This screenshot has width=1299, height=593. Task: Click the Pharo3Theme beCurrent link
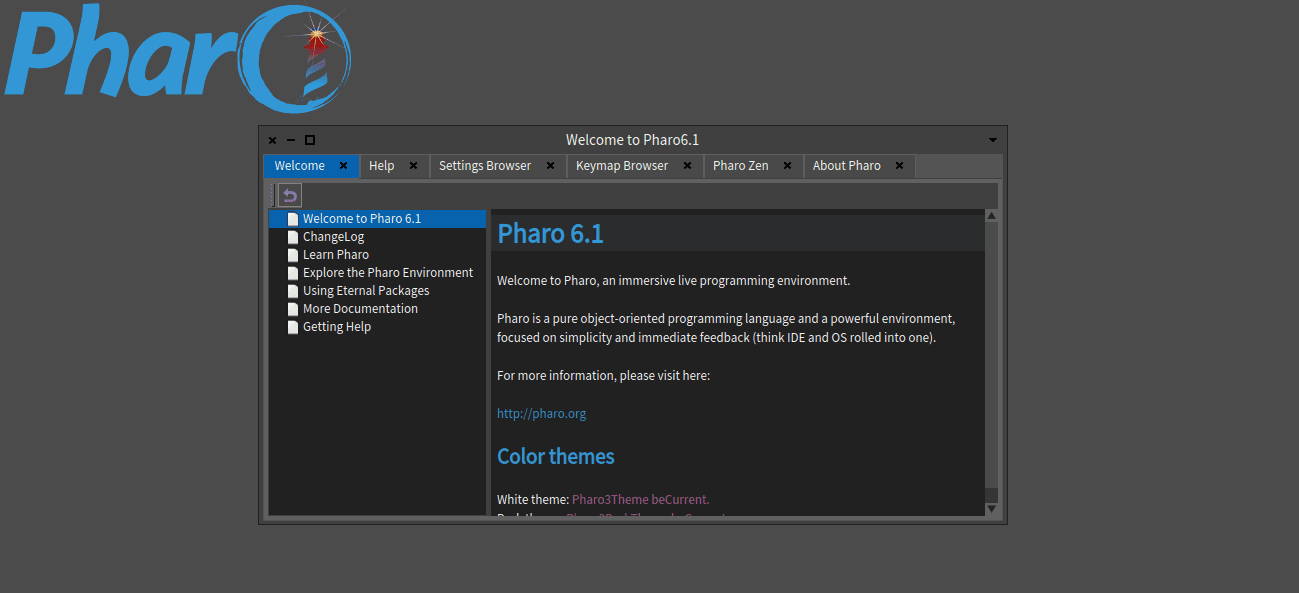(x=640, y=499)
